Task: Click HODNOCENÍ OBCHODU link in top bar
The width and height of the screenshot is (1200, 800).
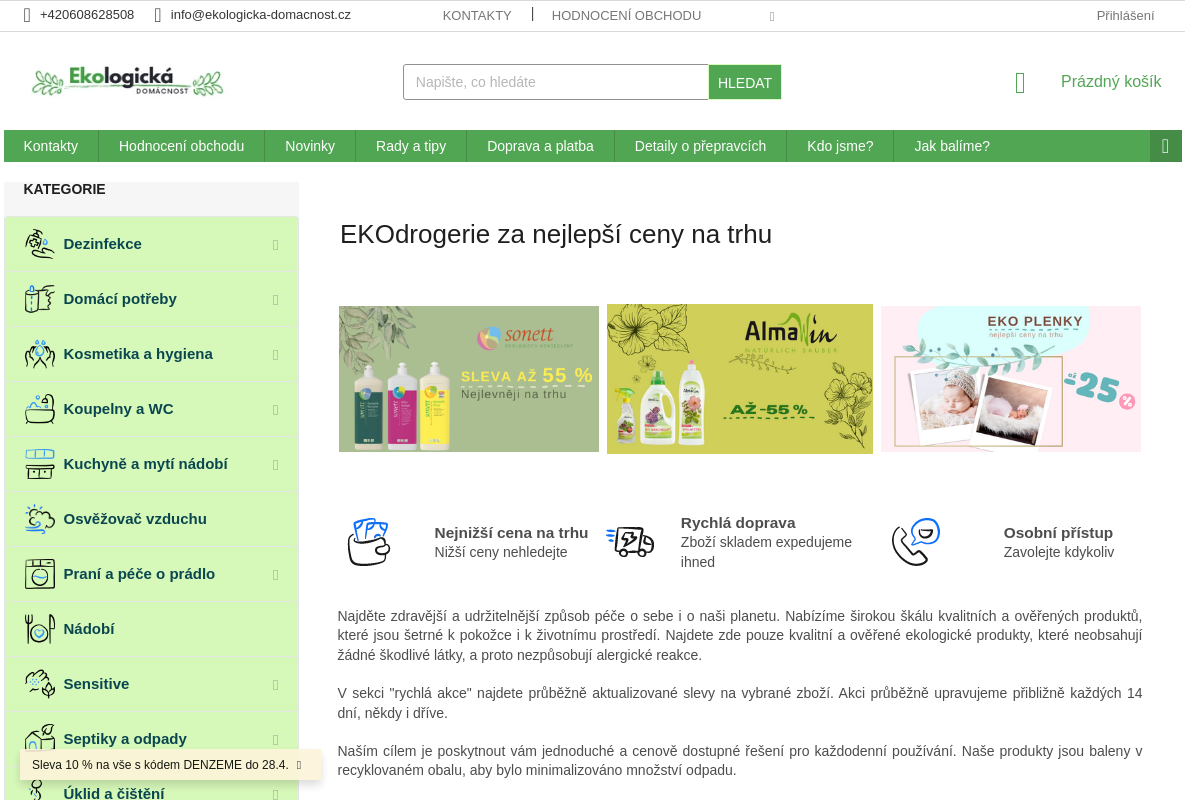Action: 626,15
